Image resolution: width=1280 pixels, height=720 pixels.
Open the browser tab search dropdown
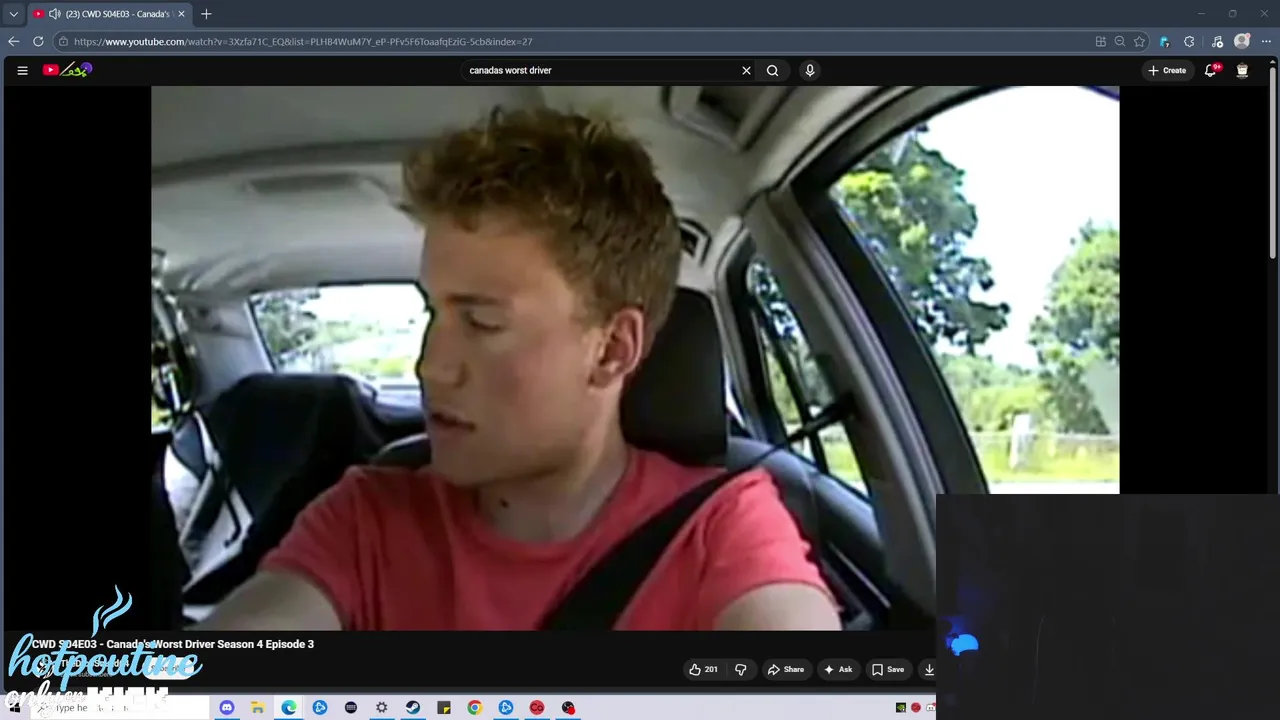pyautogui.click(x=13, y=14)
